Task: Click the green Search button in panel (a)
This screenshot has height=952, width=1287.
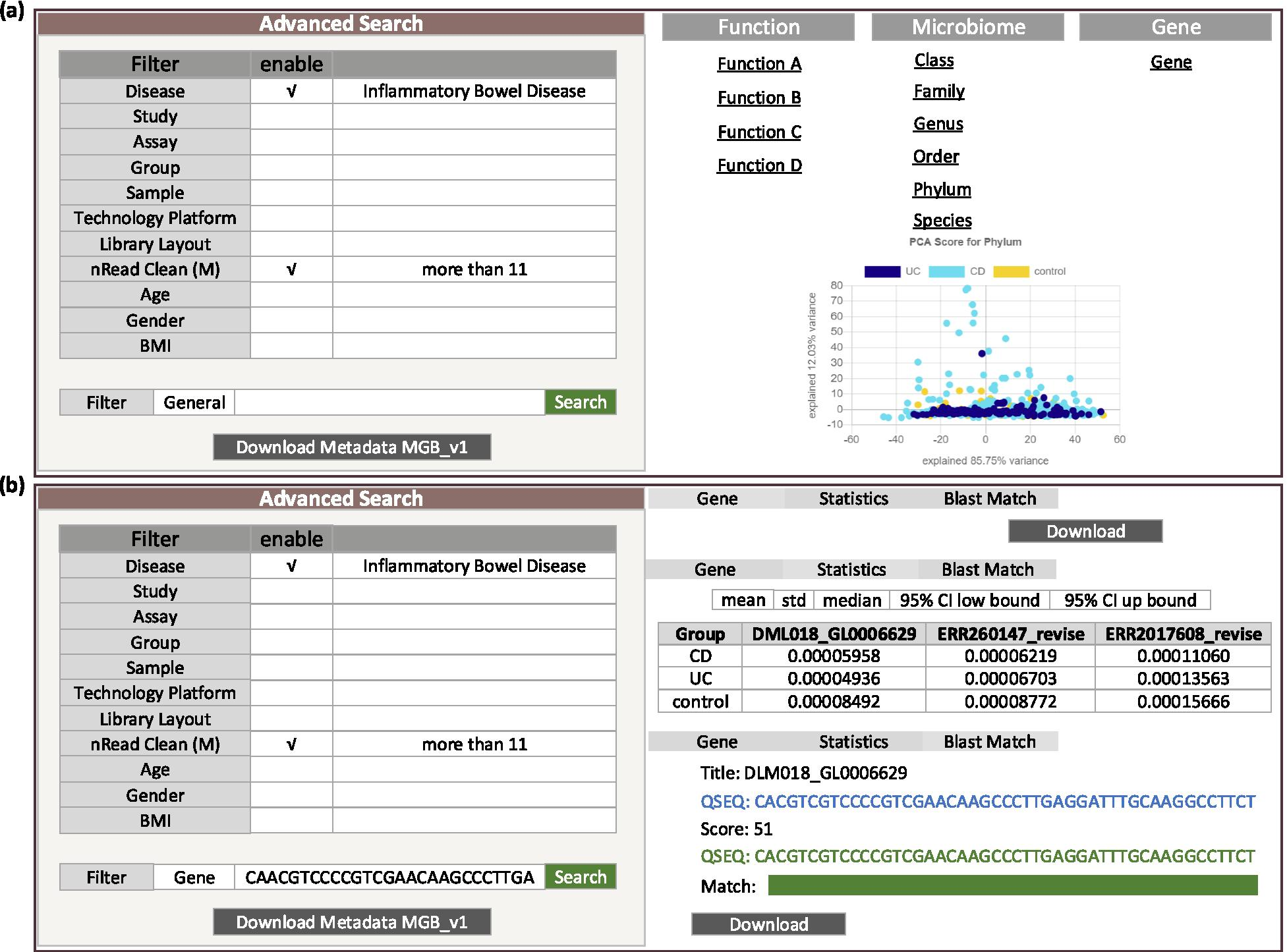Action: click(x=581, y=402)
